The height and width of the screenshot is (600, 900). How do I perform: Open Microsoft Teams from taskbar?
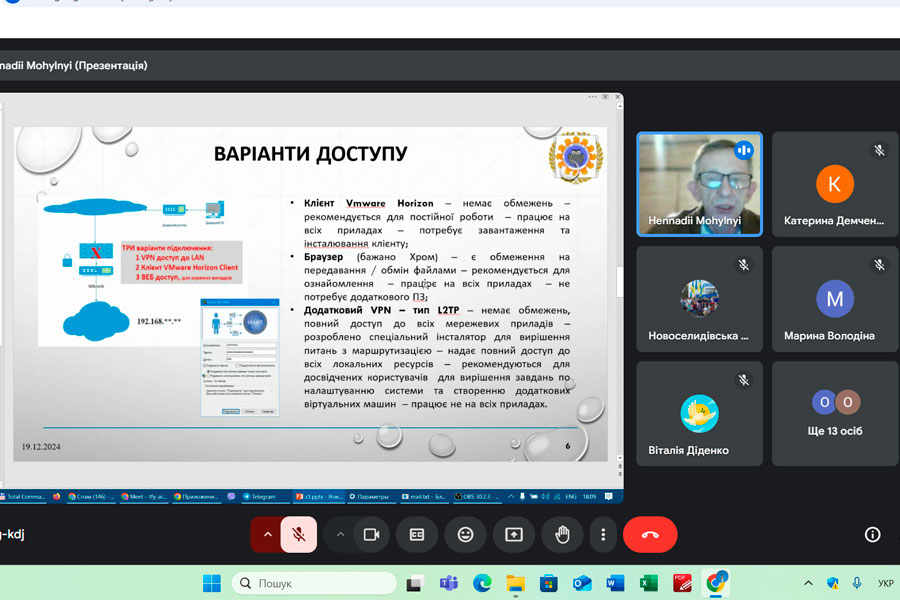click(448, 583)
